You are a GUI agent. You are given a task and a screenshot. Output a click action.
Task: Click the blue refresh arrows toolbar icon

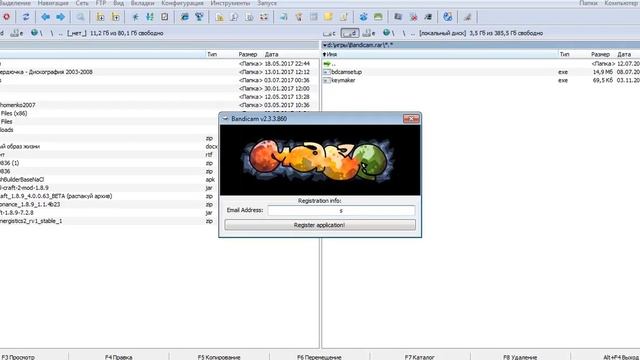[26, 17]
